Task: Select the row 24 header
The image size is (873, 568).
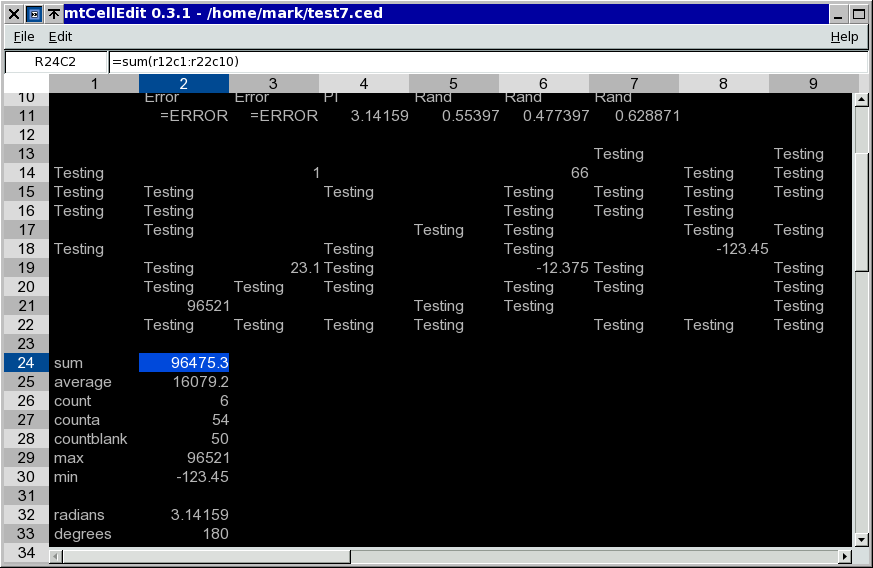Action: click(26, 363)
